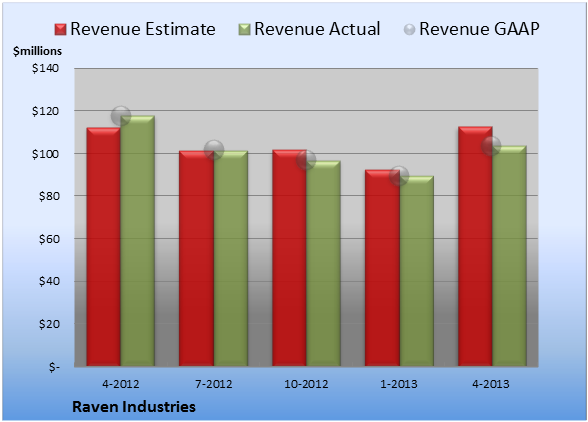Select the 'Revenue Actual' legend label
Viewport: 588px width, 422px height.
(x=317, y=29)
